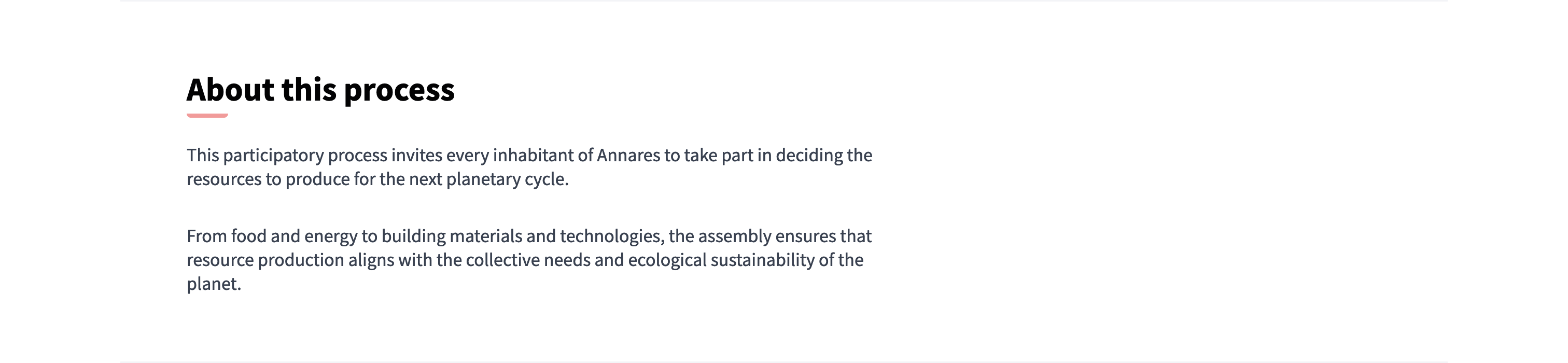The image size is (1568, 363).
Task: Click the word "process" in the heading
Action: [x=399, y=91]
